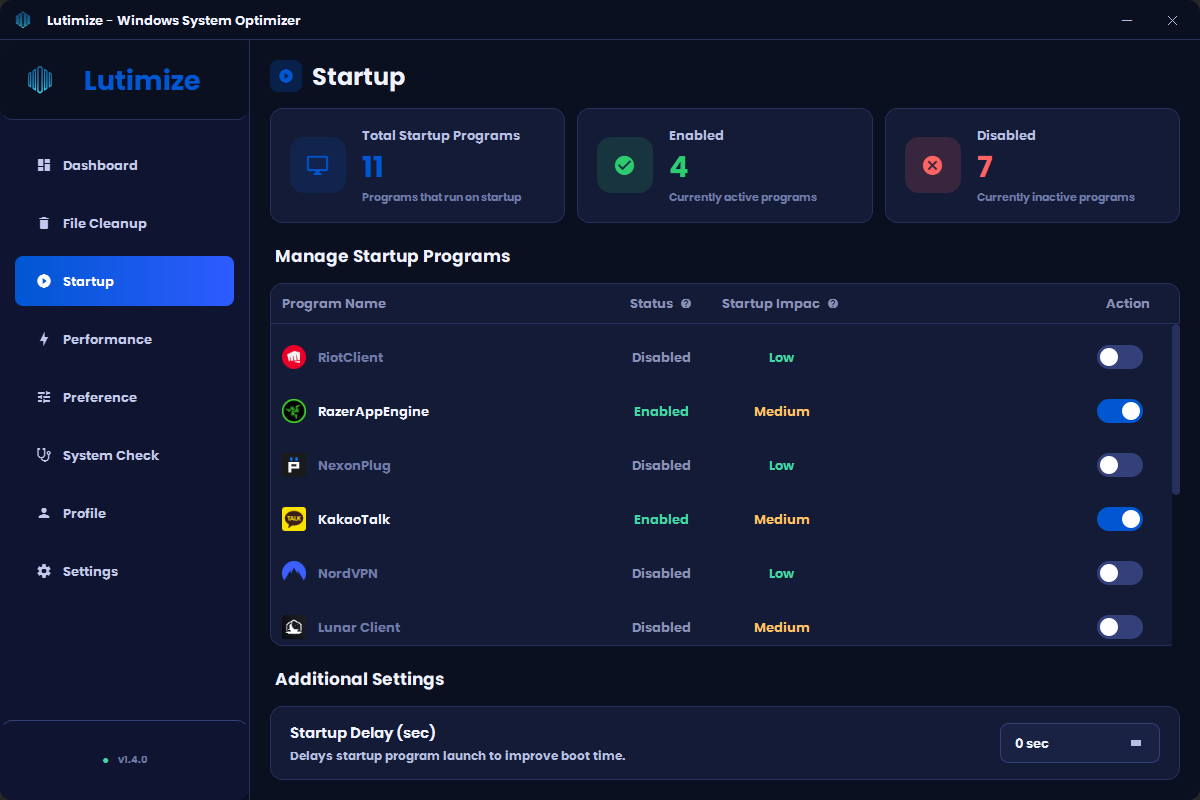The width and height of the screenshot is (1200, 800).
Task: Click the Startup page header icon
Action: tap(286, 76)
